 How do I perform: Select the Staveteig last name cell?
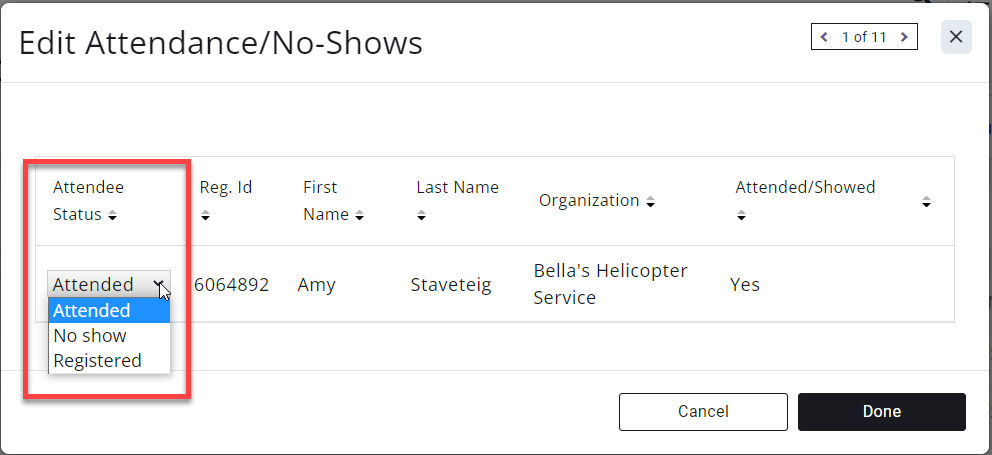click(x=451, y=285)
